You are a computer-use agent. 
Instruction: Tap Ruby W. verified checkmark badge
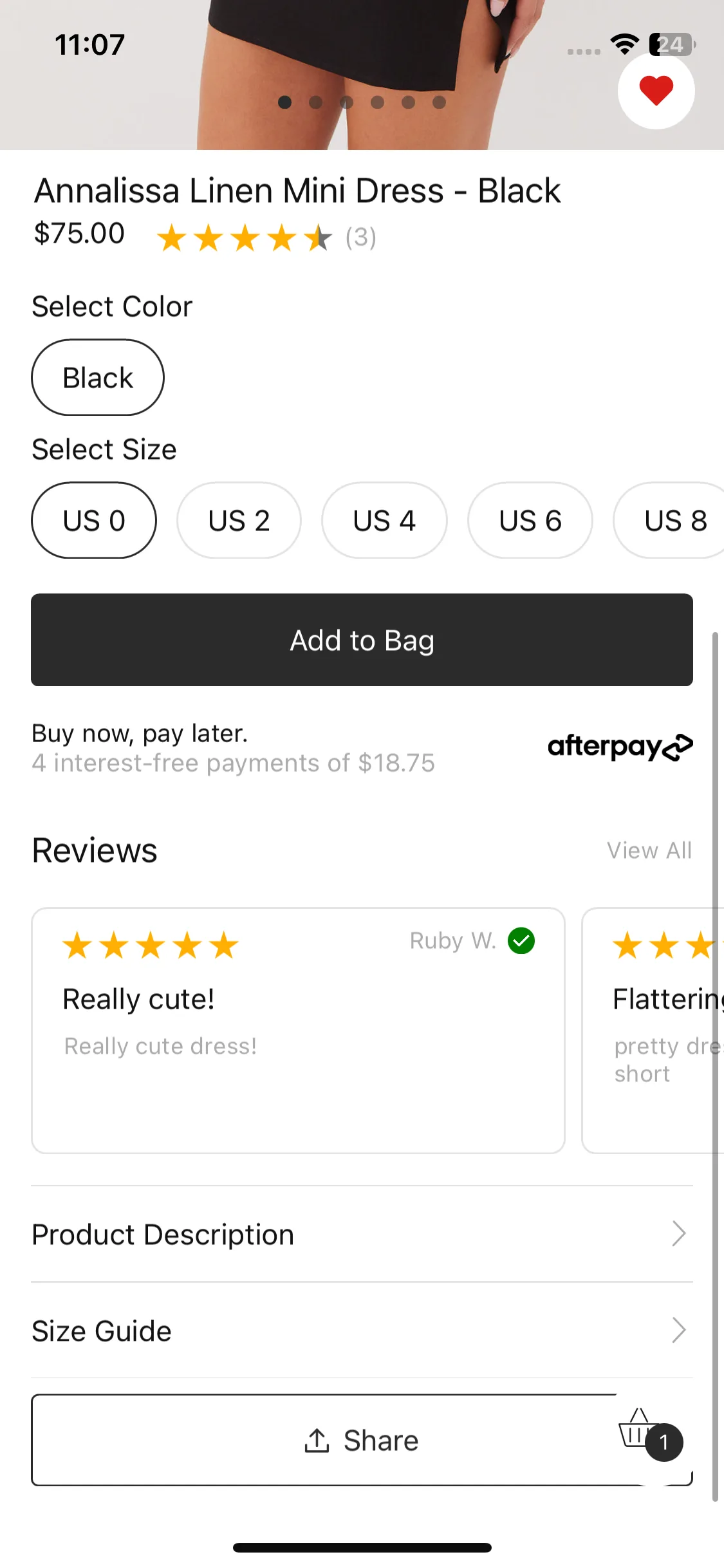point(521,941)
